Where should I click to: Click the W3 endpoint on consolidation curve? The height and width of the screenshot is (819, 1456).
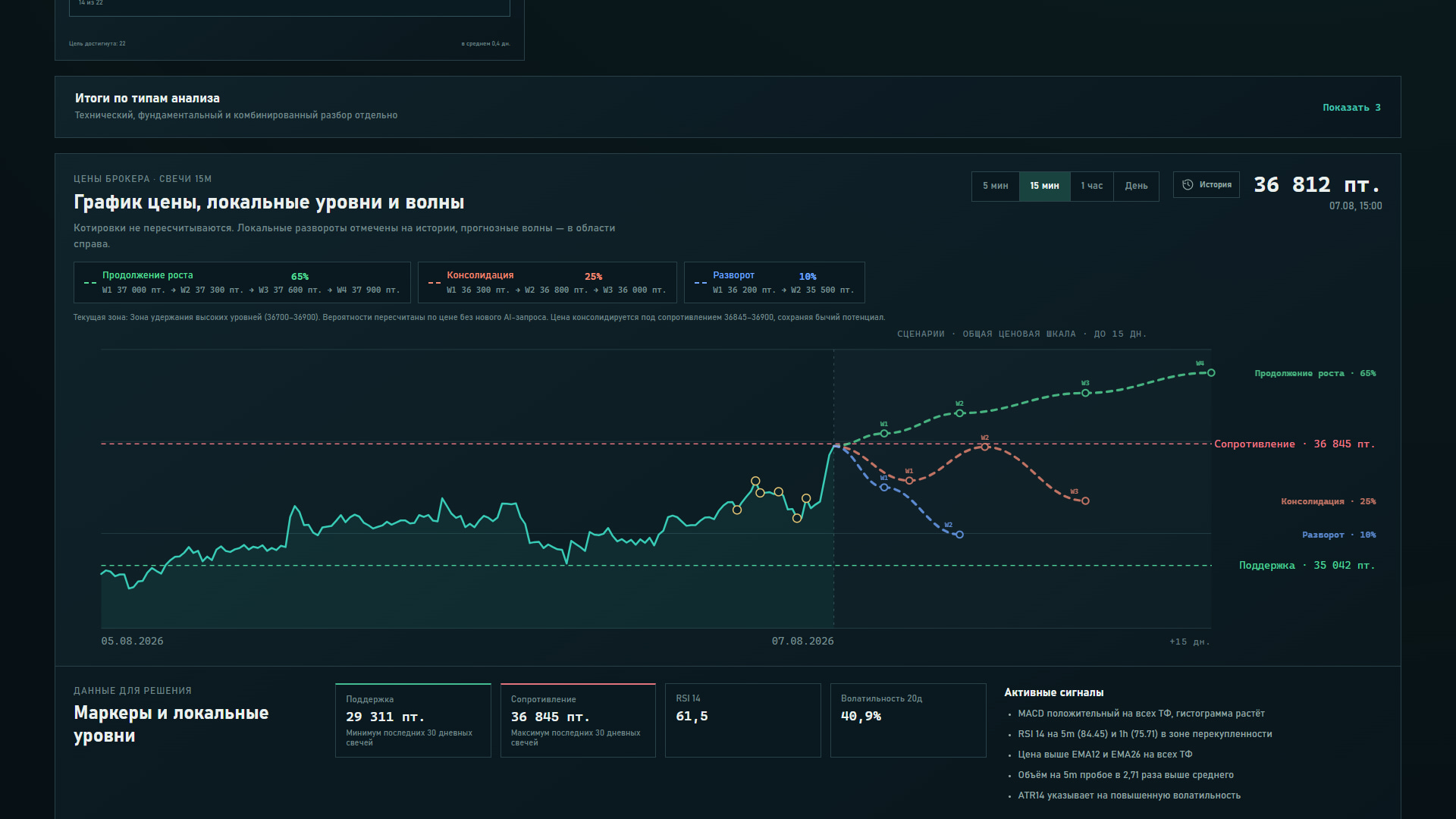coord(1085,501)
